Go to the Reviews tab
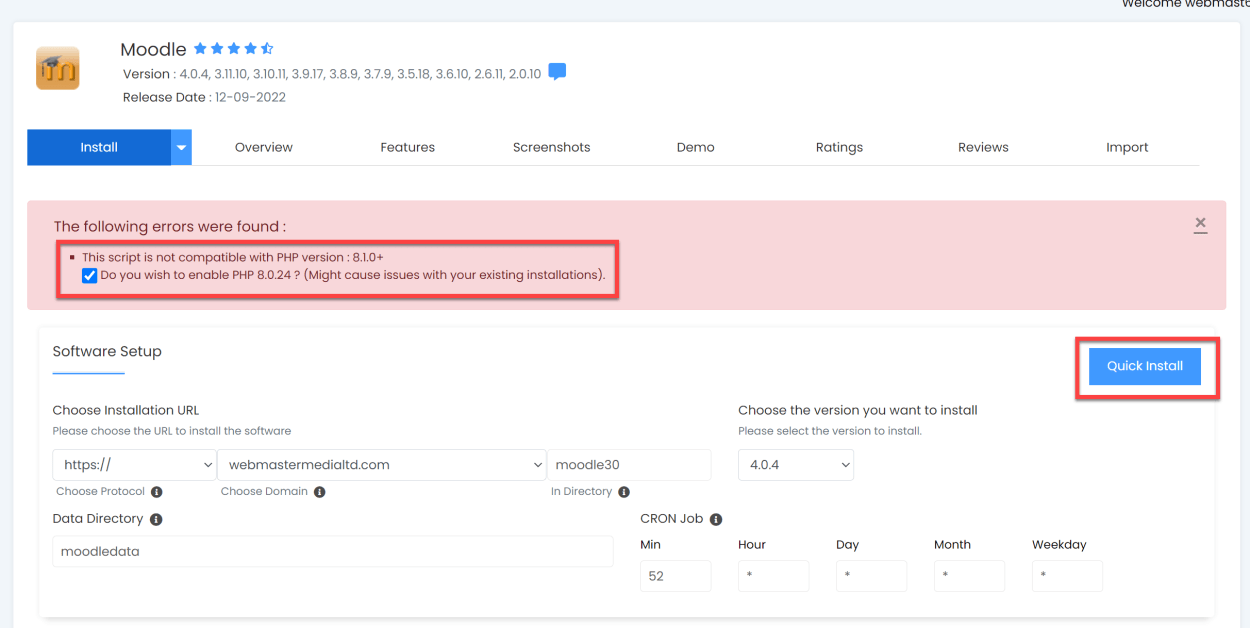1250x628 pixels. tap(983, 147)
